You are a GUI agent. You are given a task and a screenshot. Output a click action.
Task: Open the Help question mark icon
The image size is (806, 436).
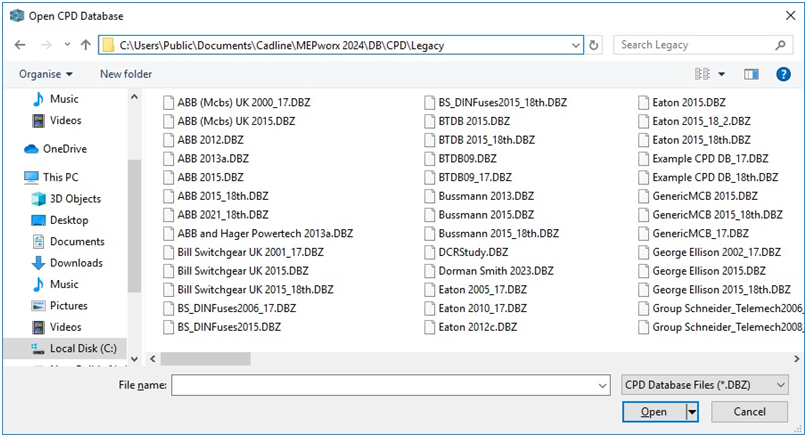point(783,74)
